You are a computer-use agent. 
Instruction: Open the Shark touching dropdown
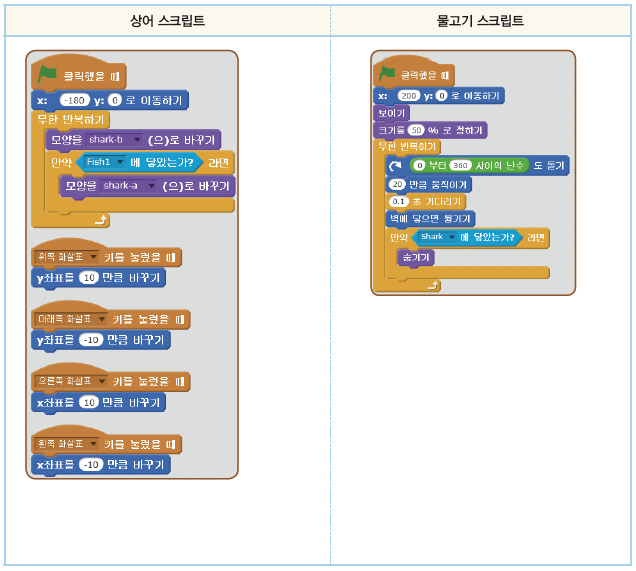pos(451,237)
